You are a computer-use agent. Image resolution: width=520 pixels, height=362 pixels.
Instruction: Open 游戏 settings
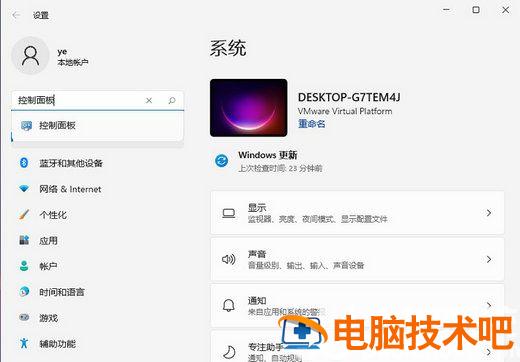48,318
